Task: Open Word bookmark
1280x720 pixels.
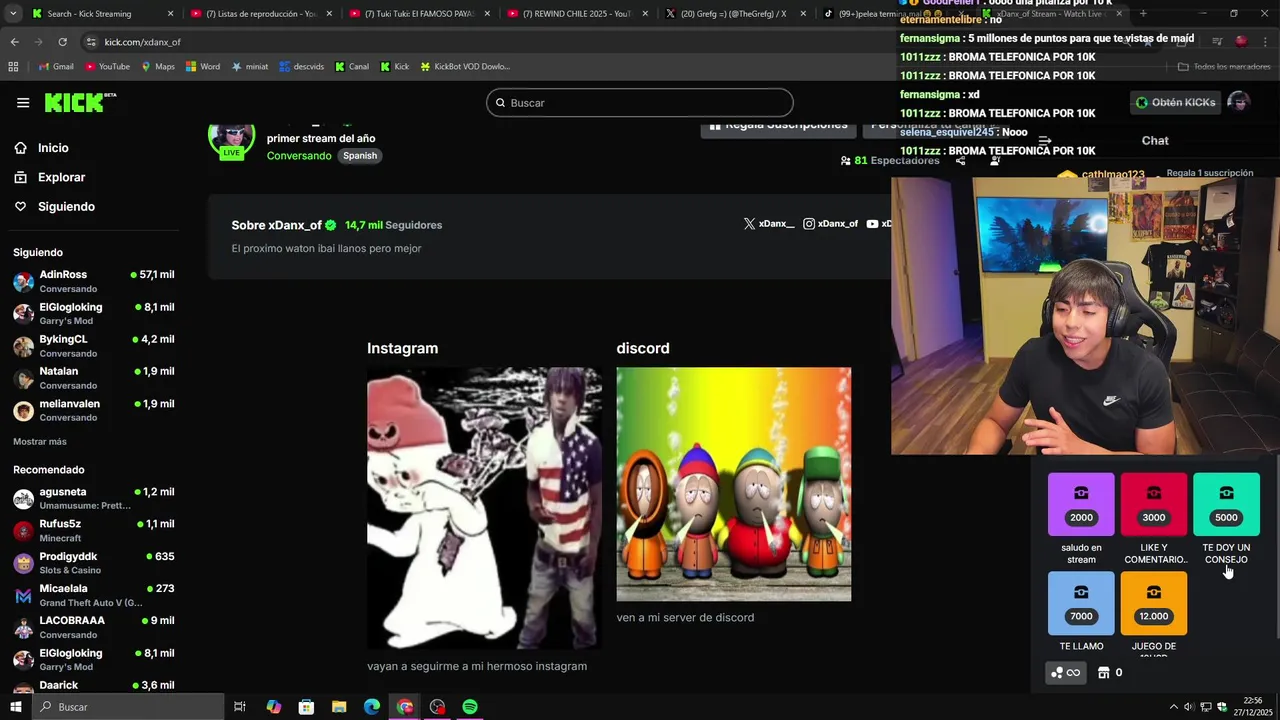Action: pos(203,67)
